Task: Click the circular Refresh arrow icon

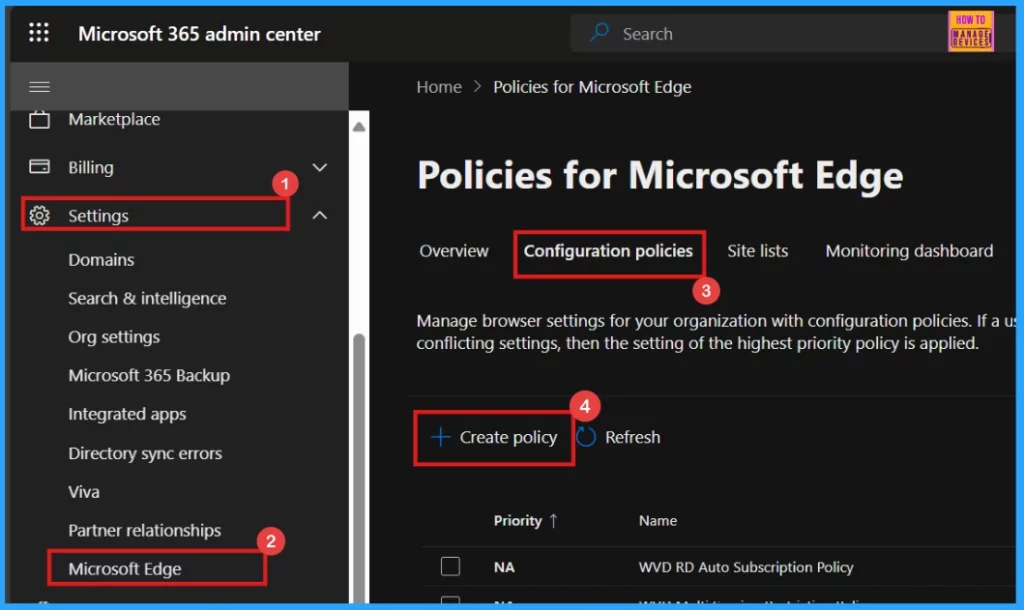Action: tap(586, 437)
